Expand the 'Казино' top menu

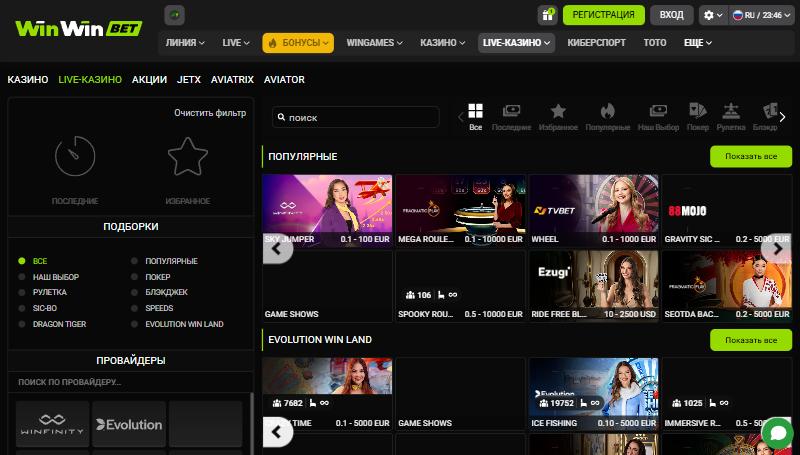[442, 43]
